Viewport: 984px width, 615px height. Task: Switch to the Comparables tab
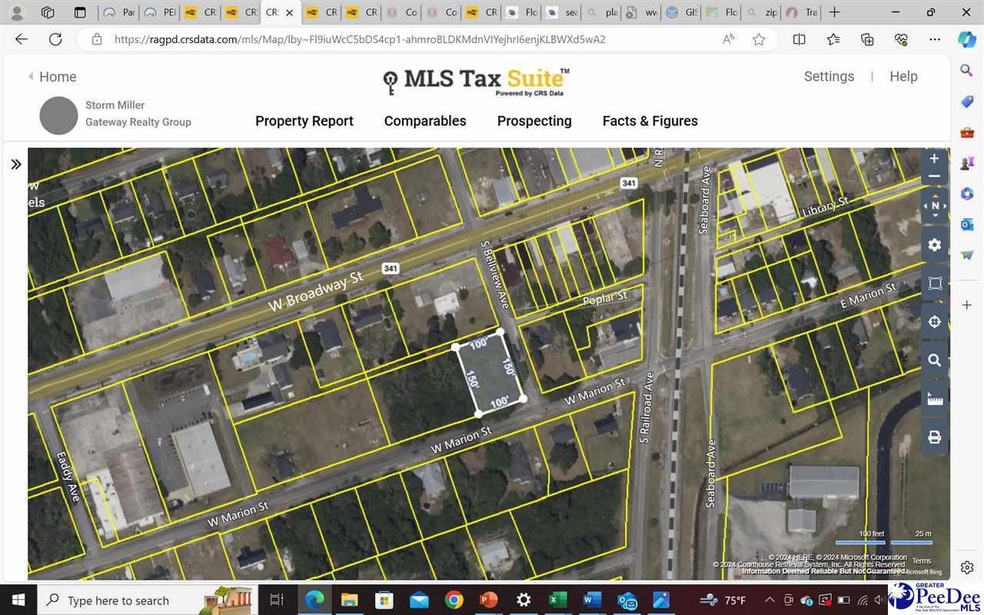click(x=424, y=121)
